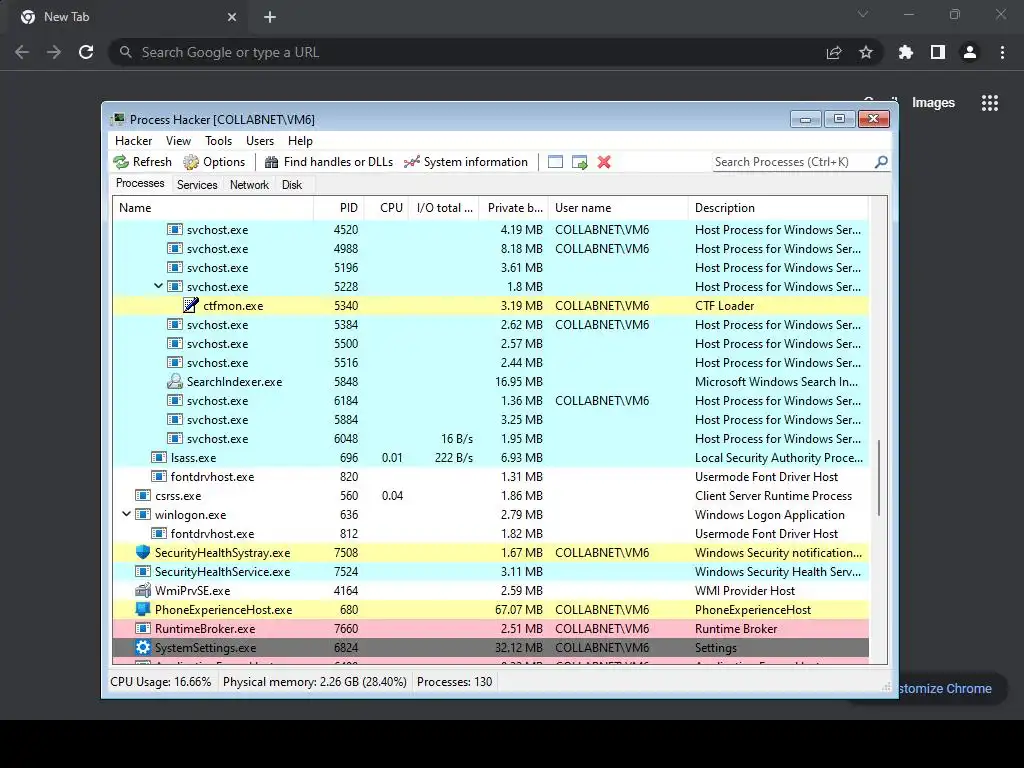
Task: Open Options with the gear icon
Action: [191, 162]
